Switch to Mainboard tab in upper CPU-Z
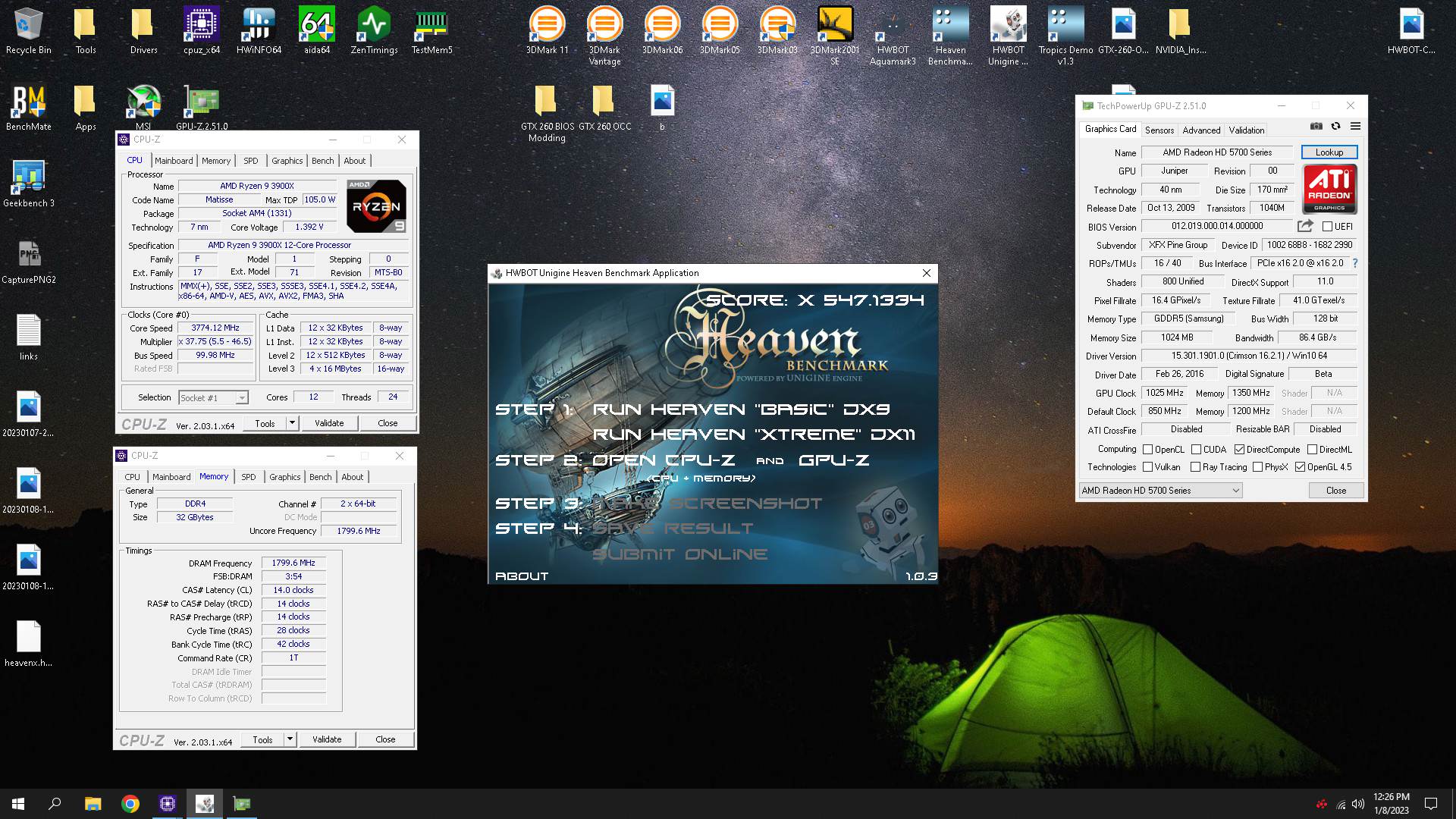The width and height of the screenshot is (1456, 819). click(x=174, y=161)
